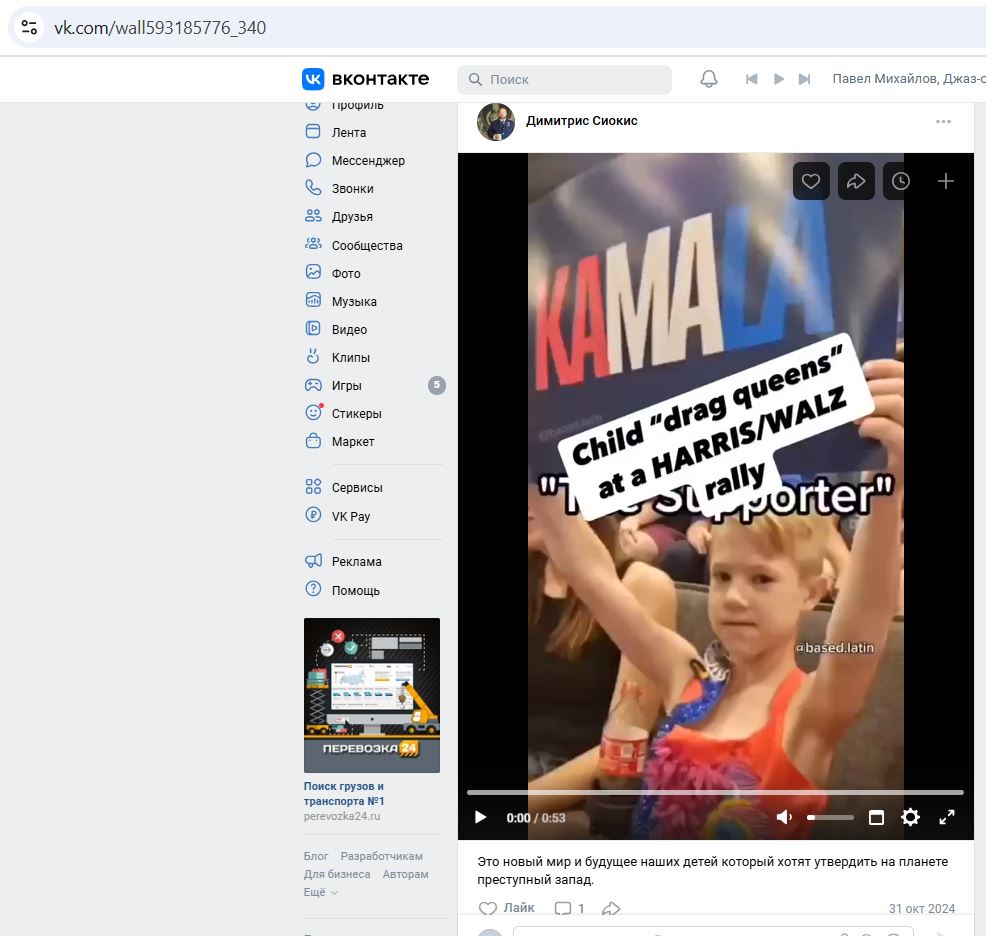The width and height of the screenshot is (986, 936).
Task: Like the video with heart overlay button
Action: 811,181
